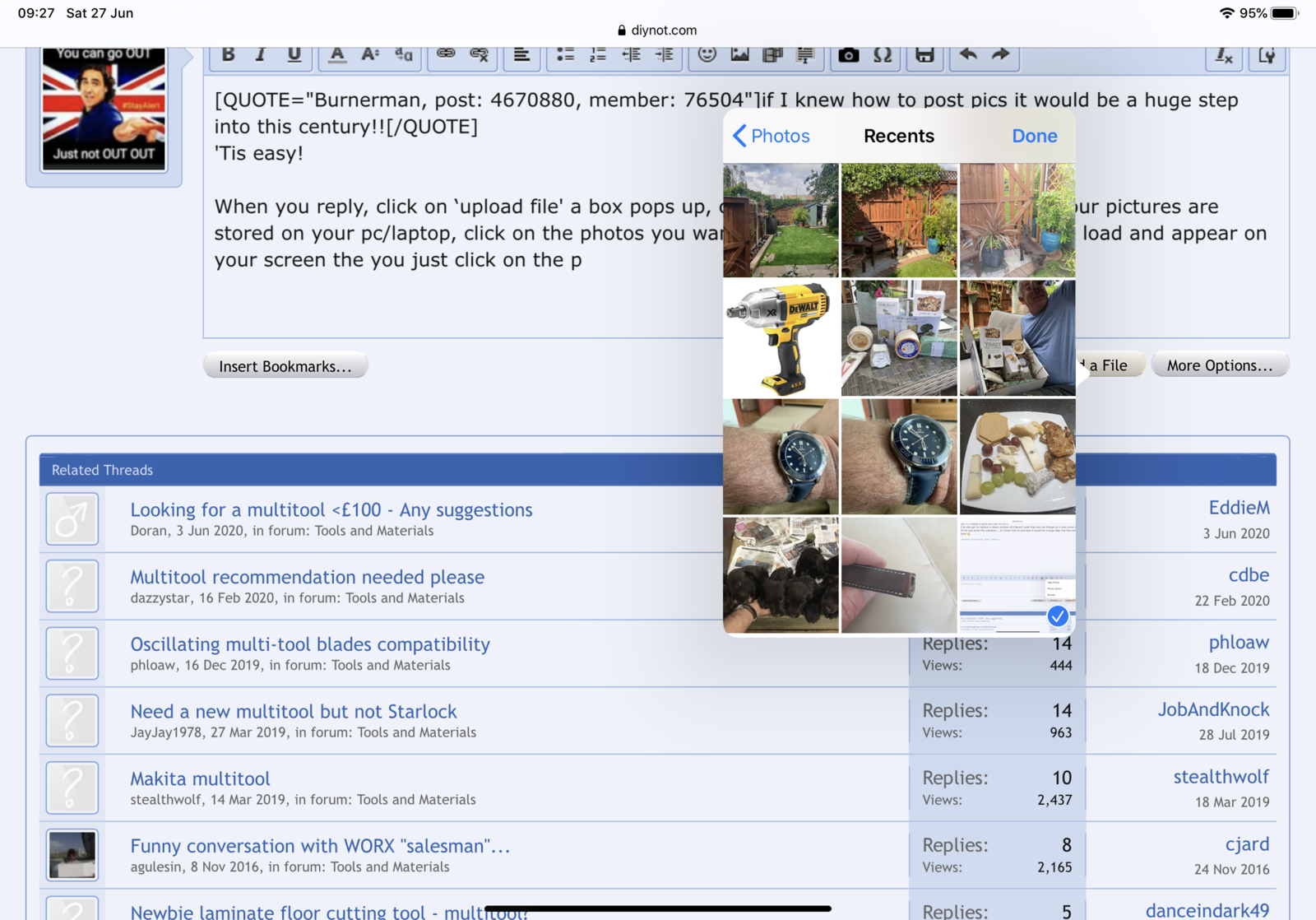This screenshot has width=1316, height=920.
Task: Open the Makita multitool thread
Action: [x=200, y=778]
